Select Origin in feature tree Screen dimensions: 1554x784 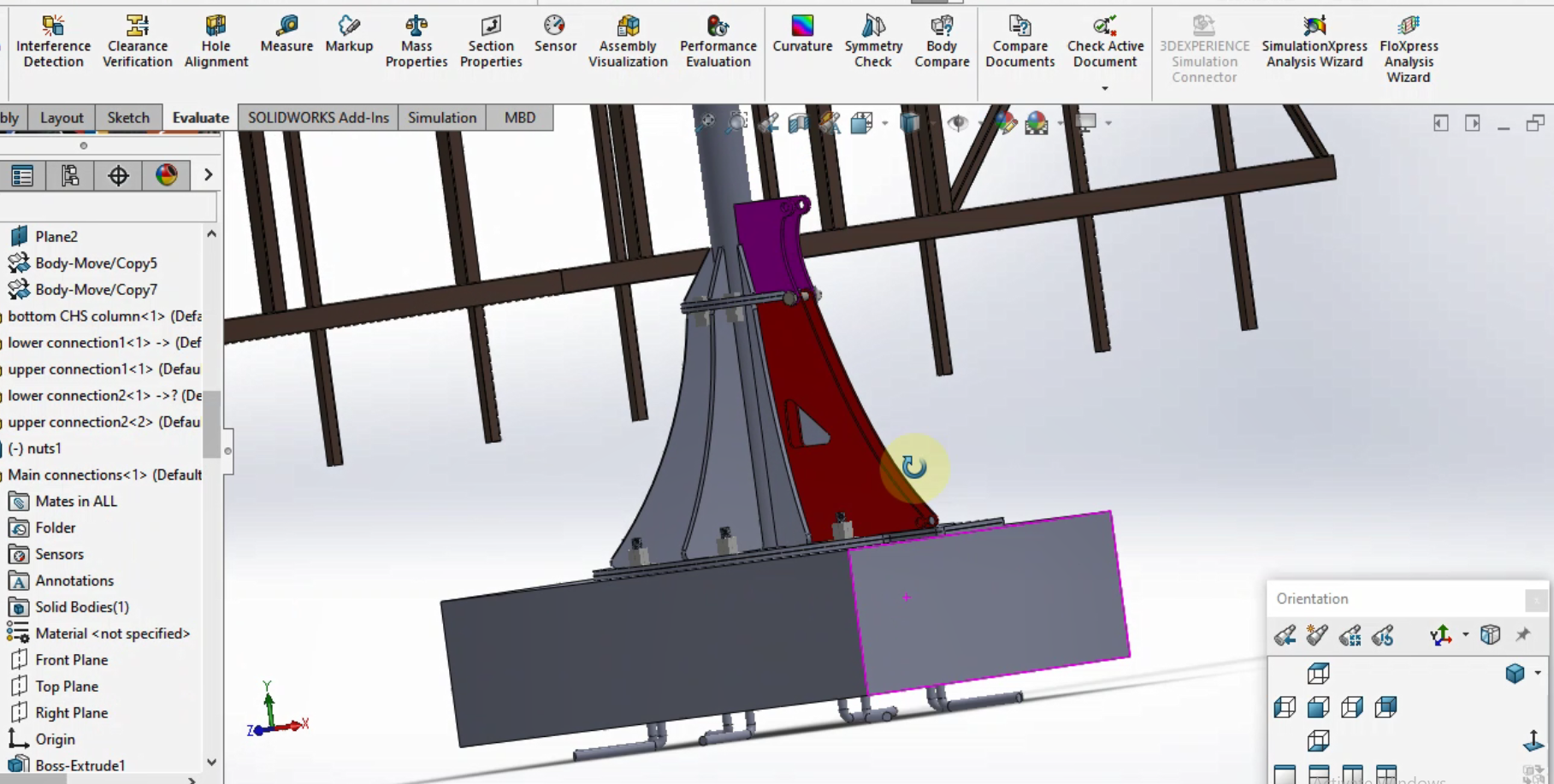[x=55, y=740]
